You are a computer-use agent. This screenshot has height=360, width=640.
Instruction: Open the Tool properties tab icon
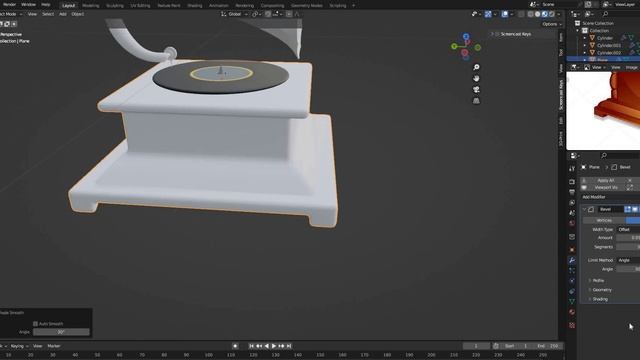pos(572,168)
